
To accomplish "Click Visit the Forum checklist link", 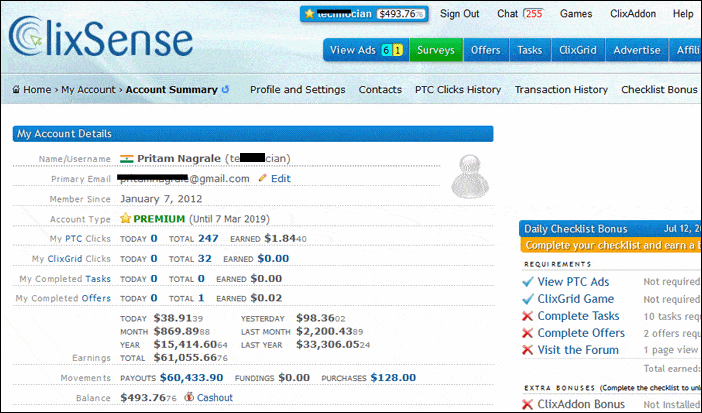I will pos(578,350).
